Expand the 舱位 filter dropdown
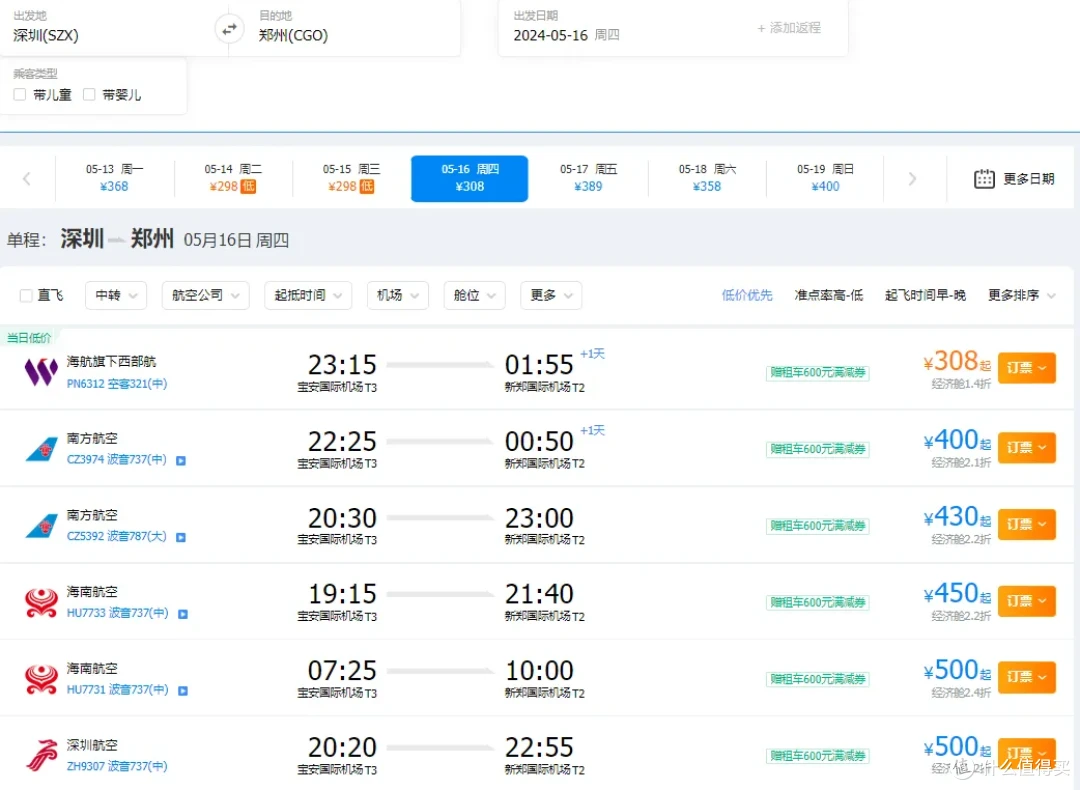Viewport: 1080px width, 790px height. pyautogui.click(x=475, y=295)
